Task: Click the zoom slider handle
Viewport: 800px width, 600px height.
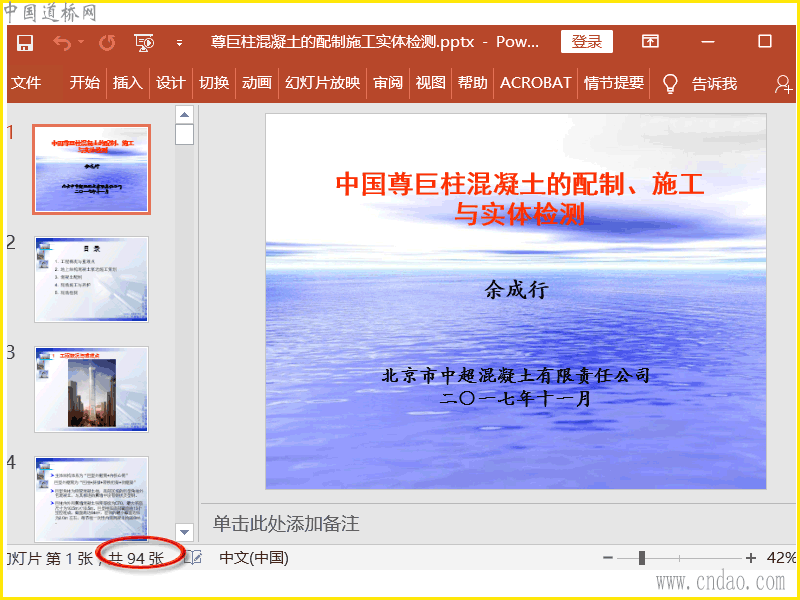Action: click(642, 558)
